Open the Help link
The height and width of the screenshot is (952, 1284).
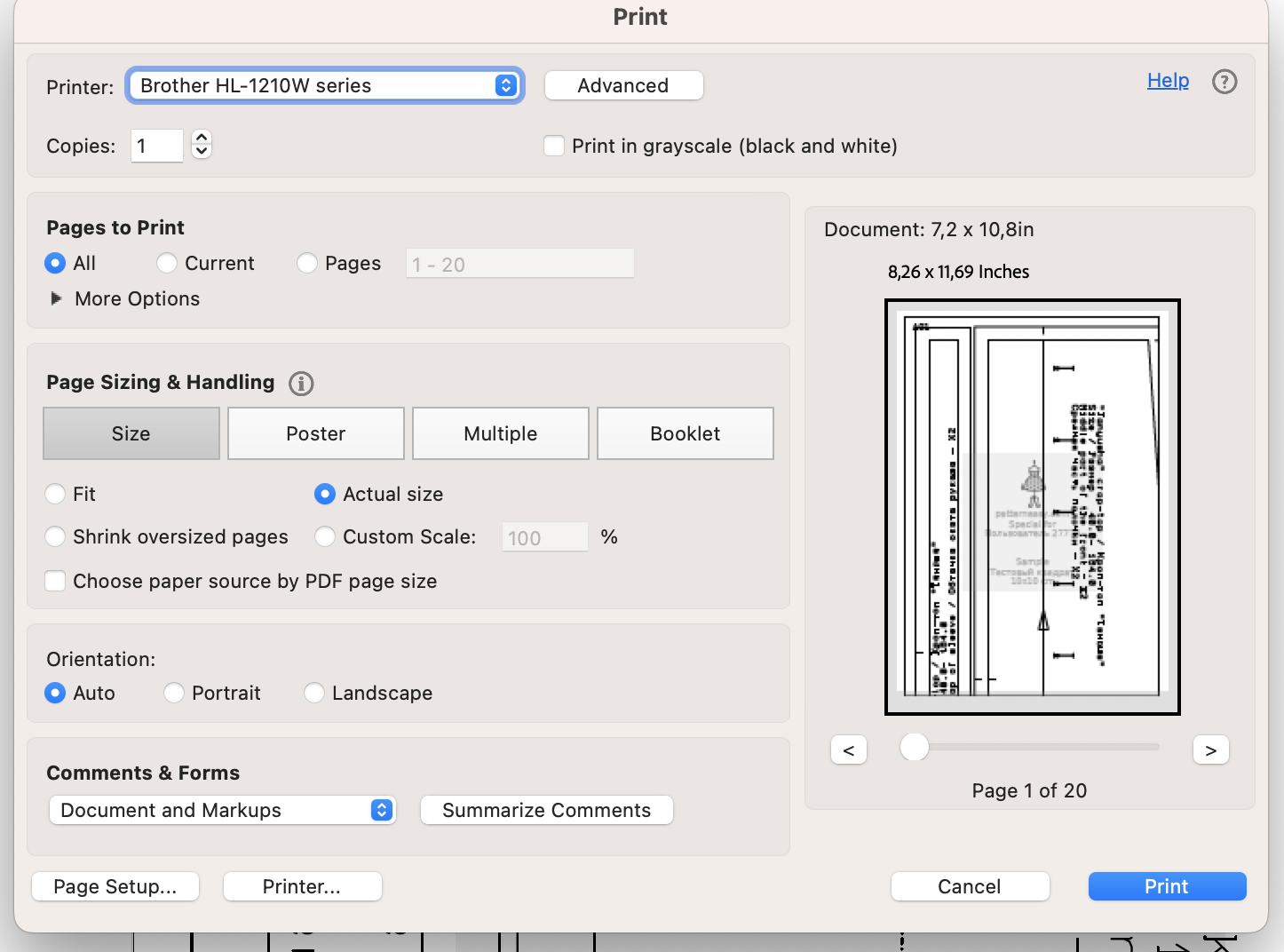pyautogui.click(x=1168, y=81)
